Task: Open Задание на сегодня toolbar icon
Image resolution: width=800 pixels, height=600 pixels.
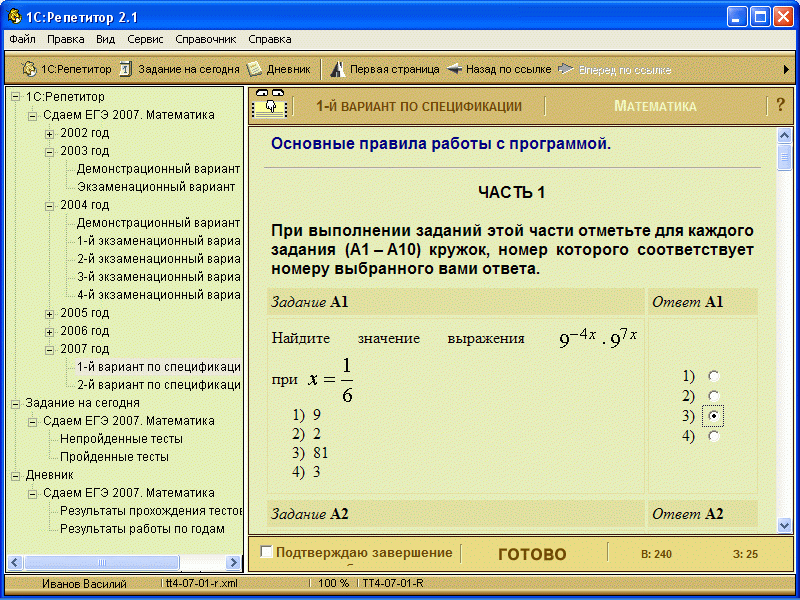Action: click(x=126, y=69)
